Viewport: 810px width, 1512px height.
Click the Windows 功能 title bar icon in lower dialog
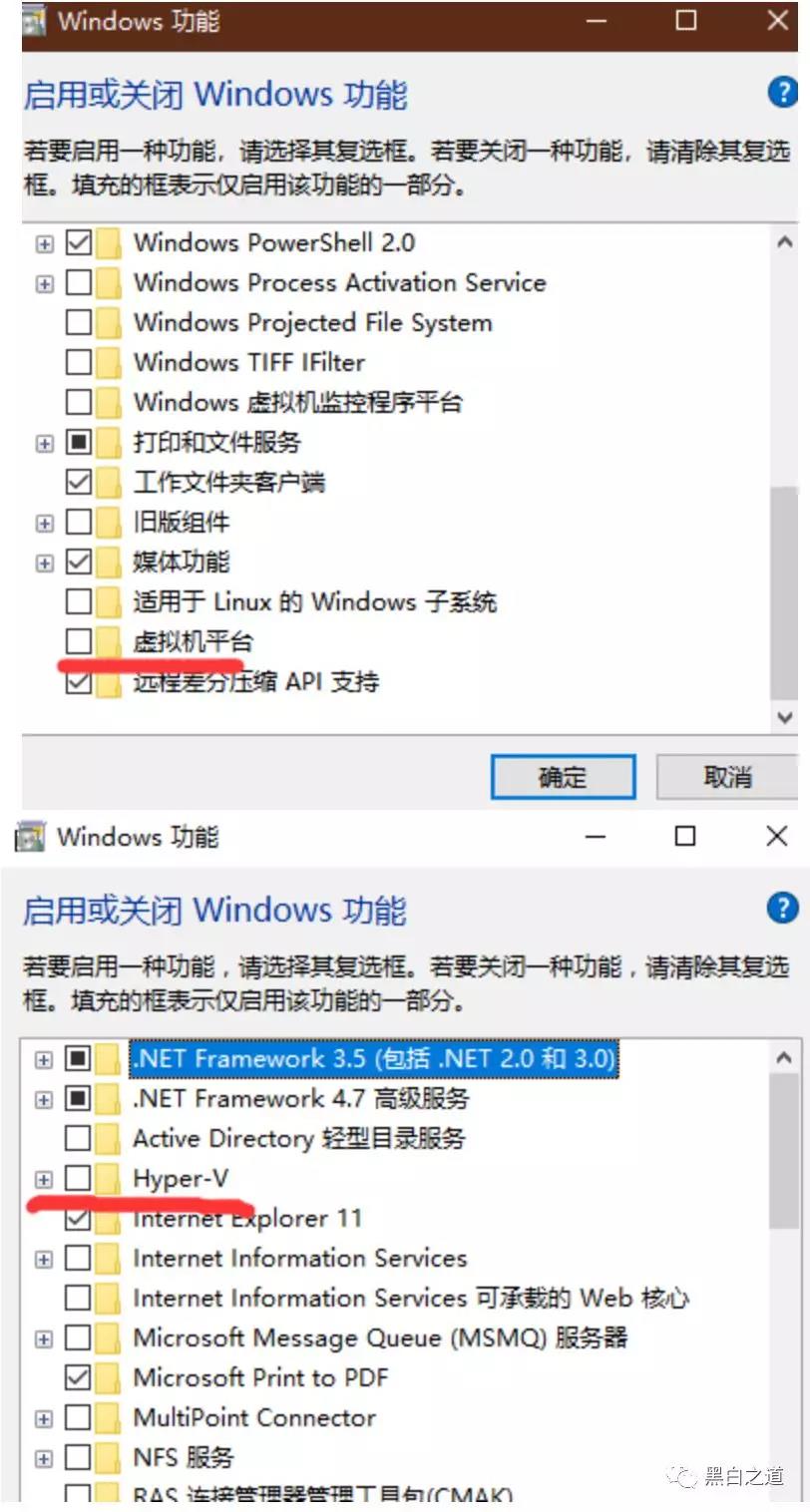tap(30, 837)
